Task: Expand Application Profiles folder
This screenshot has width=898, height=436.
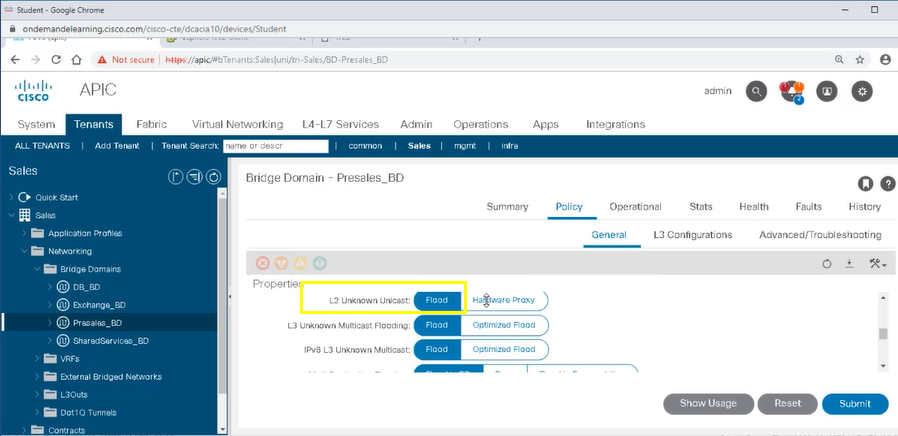Action: (x=24, y=233)
